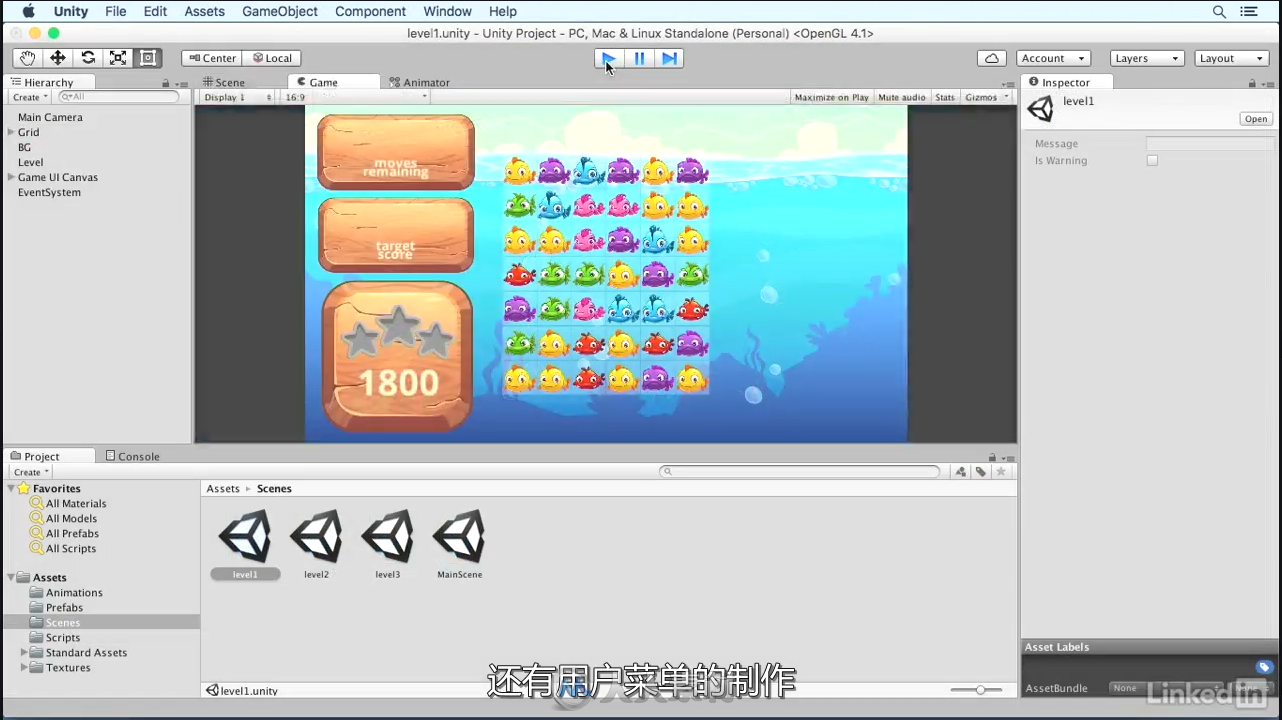Open macOS notification center icon

point(1249,11)
